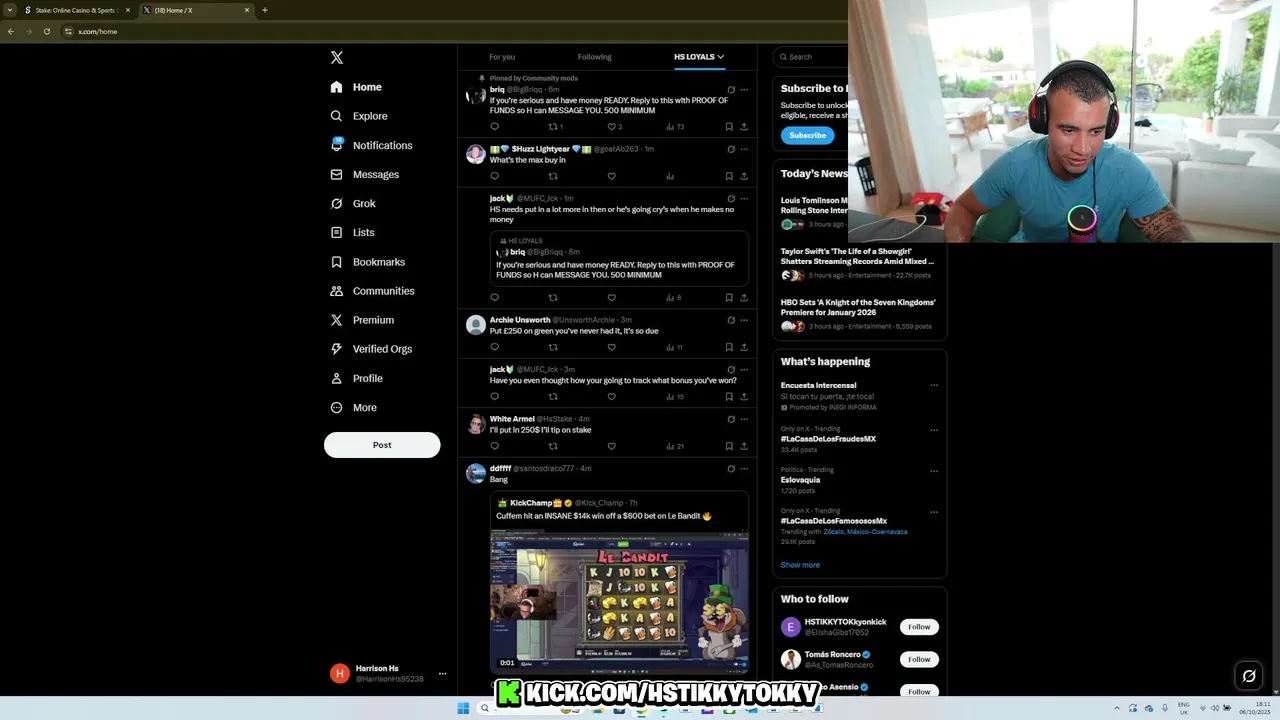Like briq's pinned post

pos(612,127)
